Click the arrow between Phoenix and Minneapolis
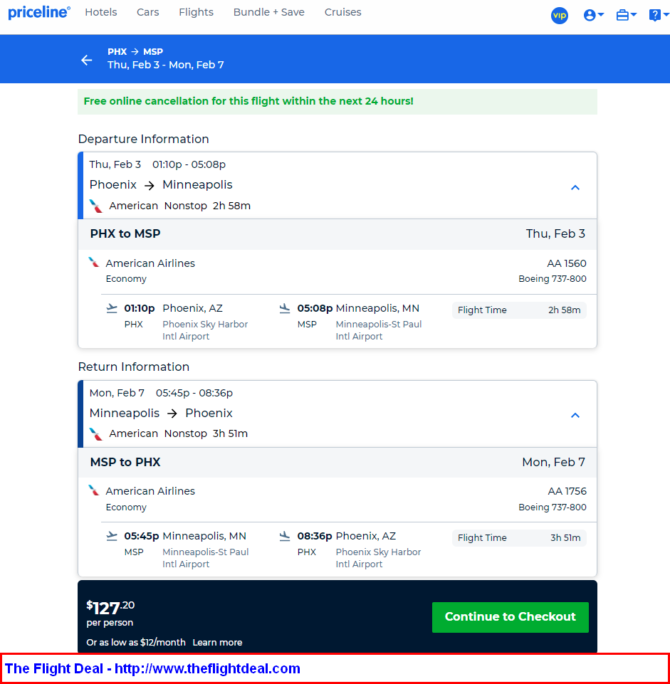670x684 pixels. (x=150, y=185)
